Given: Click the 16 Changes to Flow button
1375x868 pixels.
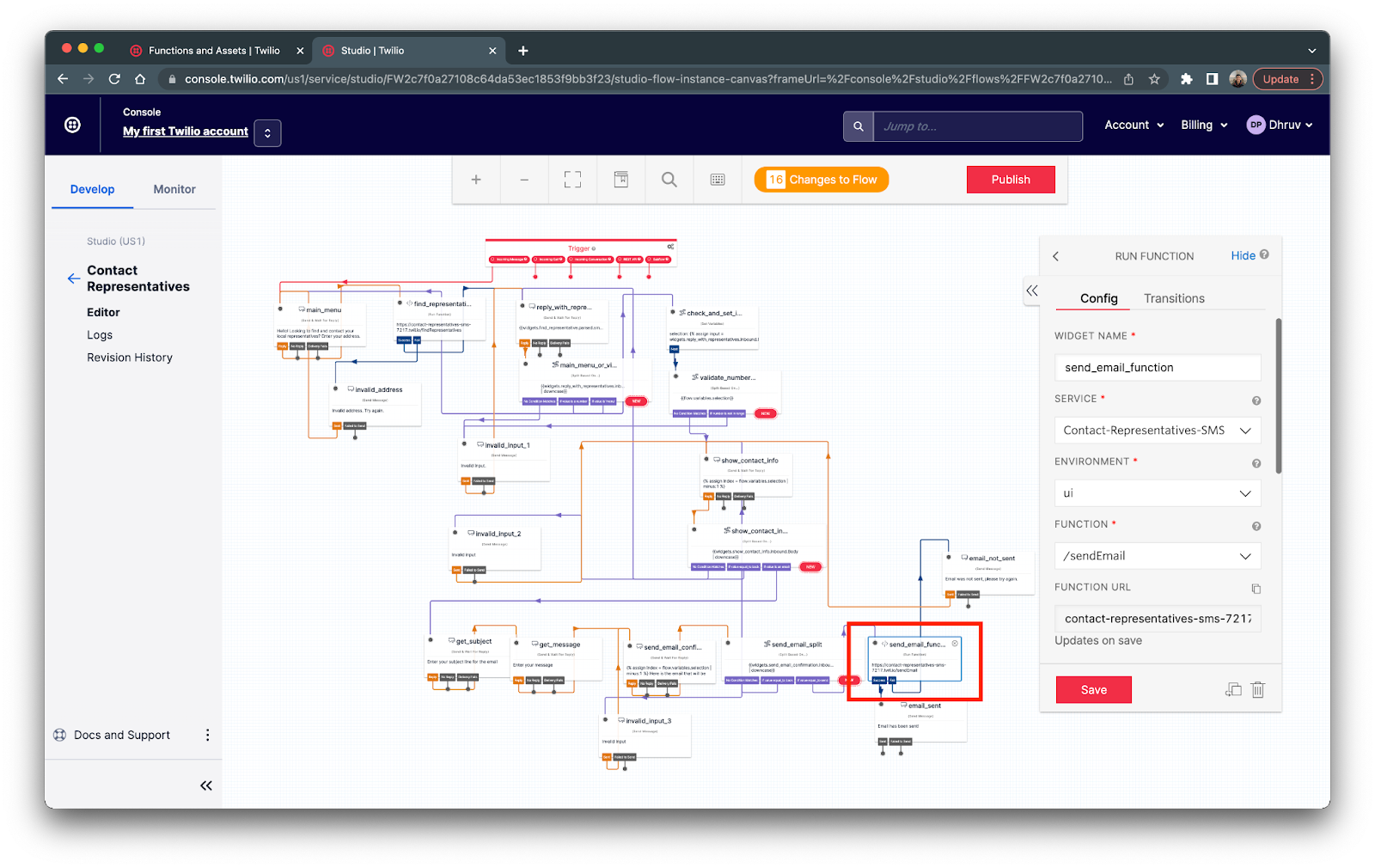Looking at the screenshot, I should click(x=822, y=180).
